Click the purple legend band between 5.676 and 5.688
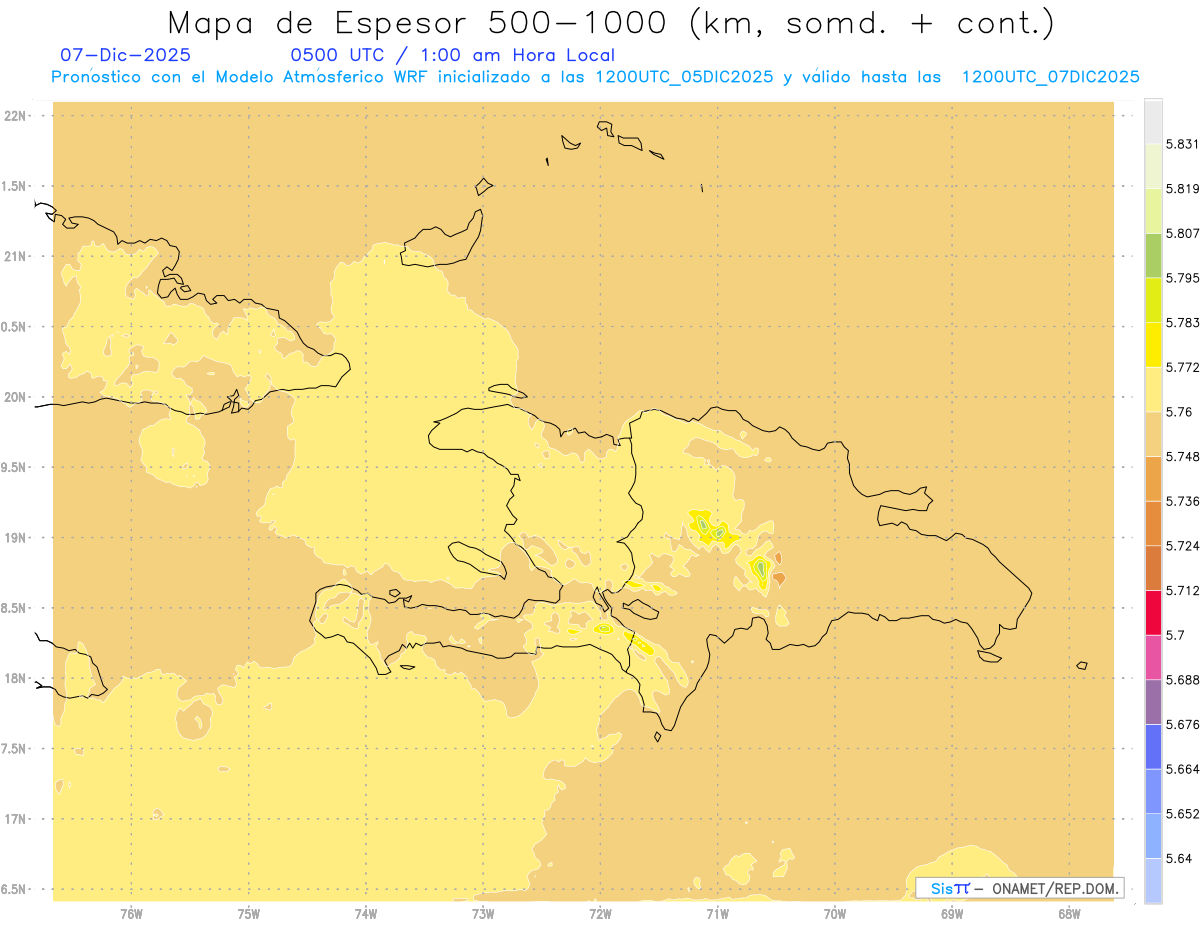Image resolution: width=1200 pixels, height=927 pixels. pyautogui.click(x=1153, y=701)
